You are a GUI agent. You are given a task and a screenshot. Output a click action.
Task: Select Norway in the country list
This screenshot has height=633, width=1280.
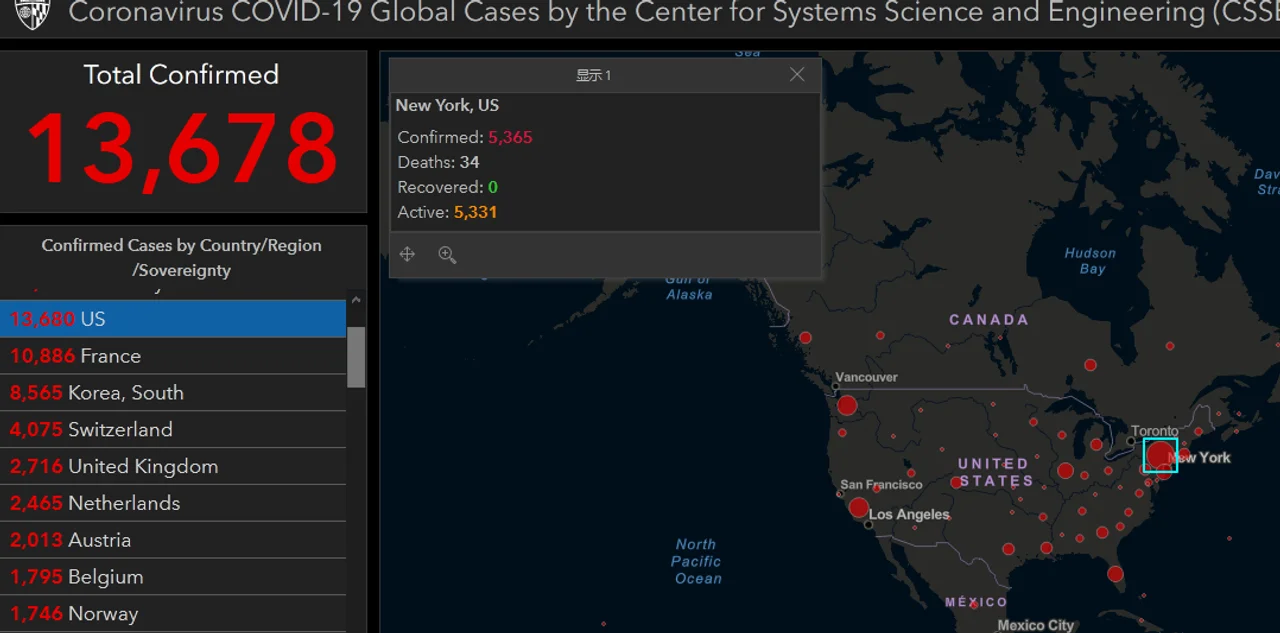173,614
